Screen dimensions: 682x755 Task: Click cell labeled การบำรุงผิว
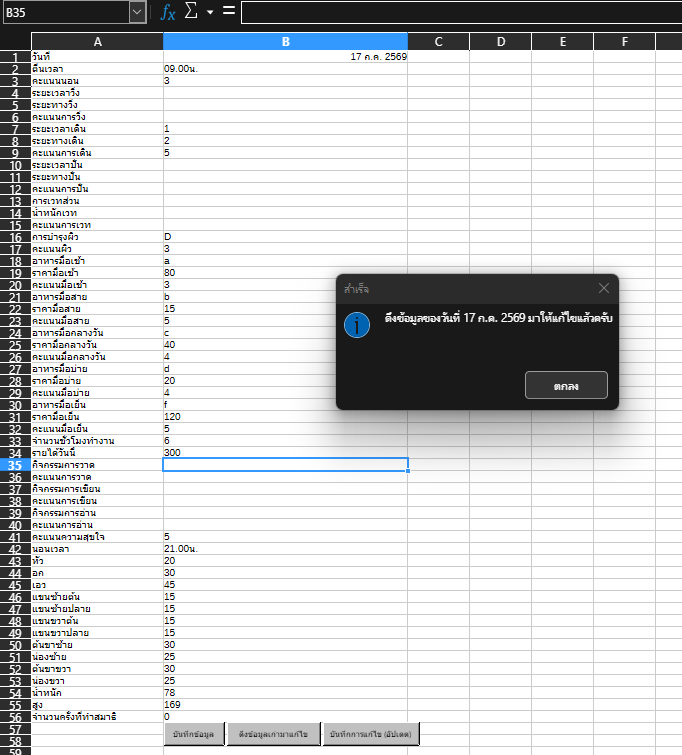pyautogui.click(x=97, y=237)
